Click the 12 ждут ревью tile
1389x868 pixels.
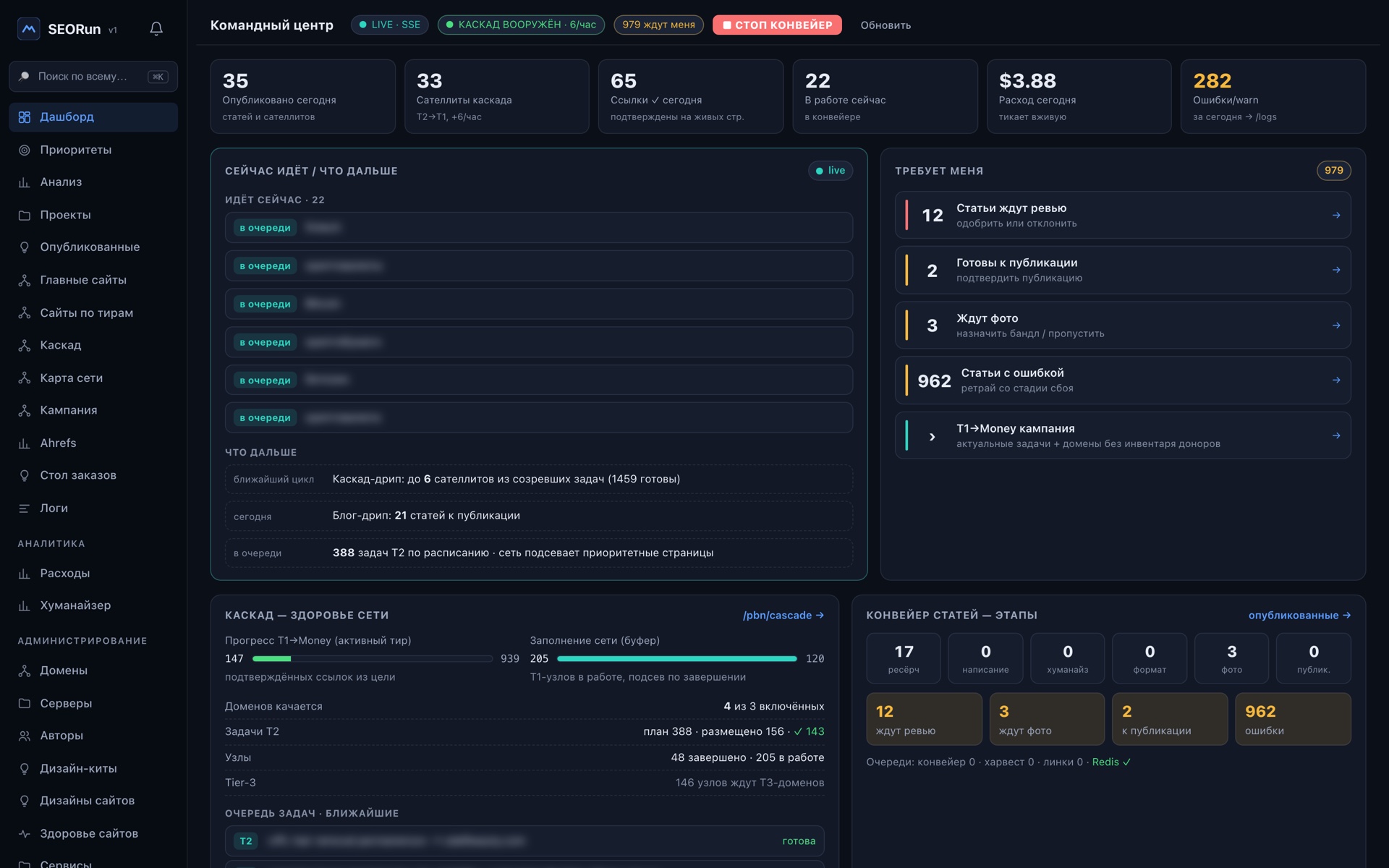924,719
